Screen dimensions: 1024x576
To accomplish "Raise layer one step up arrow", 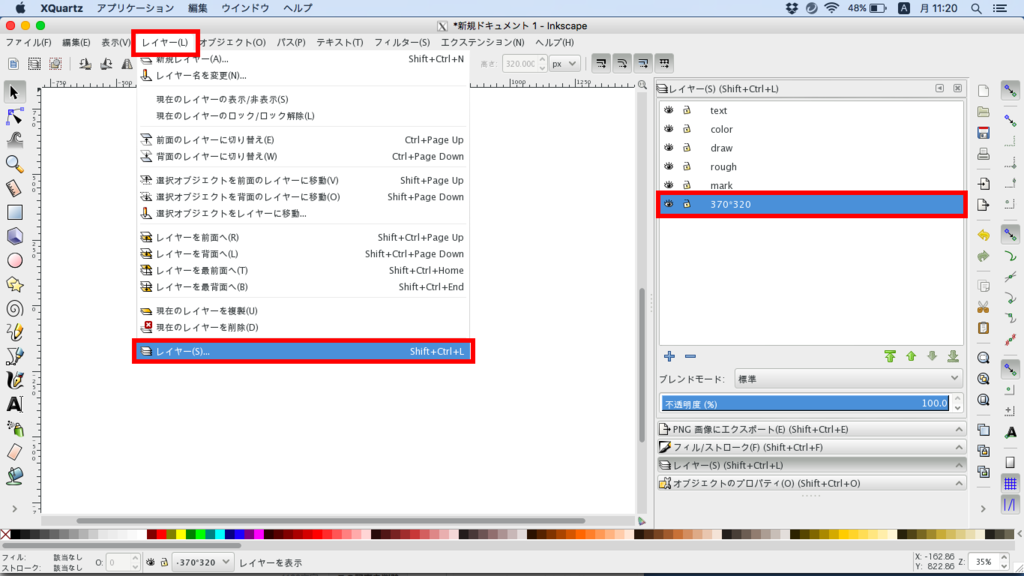I will click(x=911, y=357).
